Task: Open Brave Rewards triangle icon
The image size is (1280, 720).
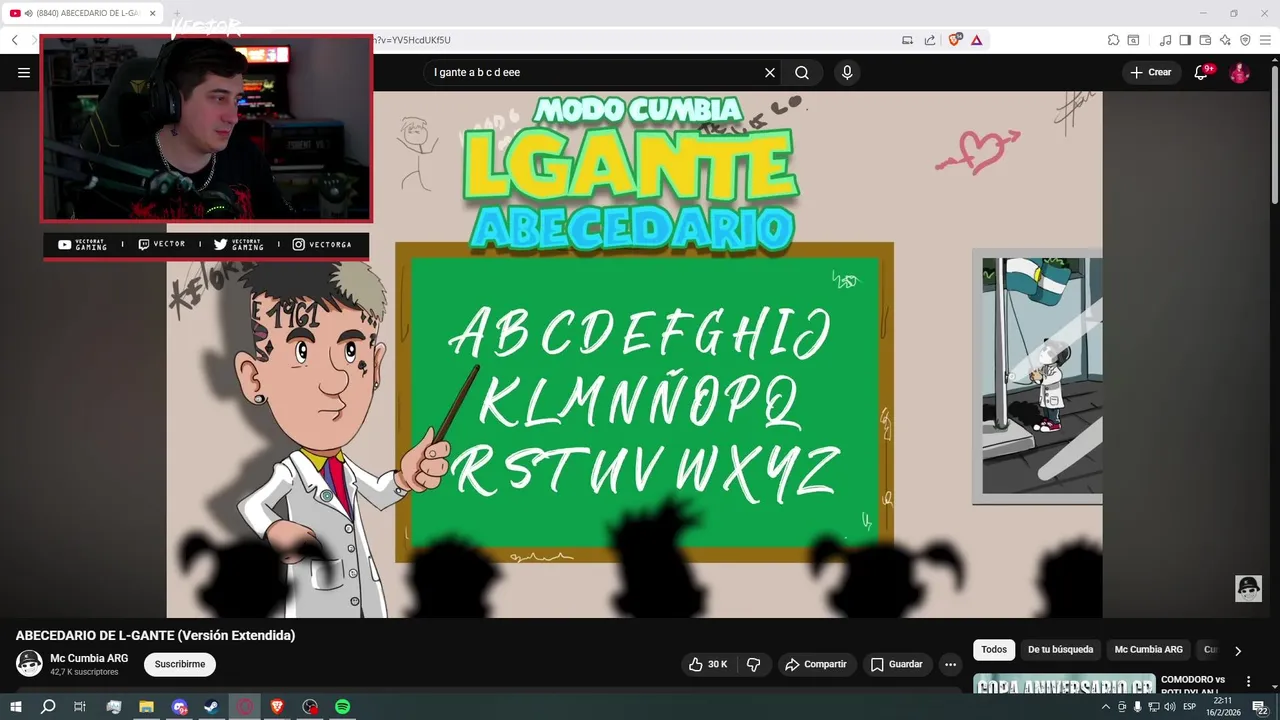Action: click(x=976, y=40)
